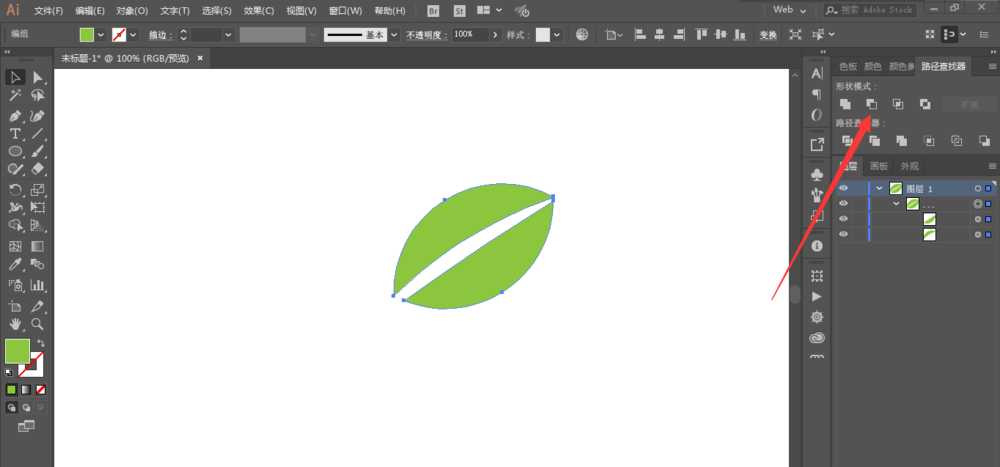Click Exclude shape mode in Pathfinder
The image size is (1000, 467).
[925, 104]
